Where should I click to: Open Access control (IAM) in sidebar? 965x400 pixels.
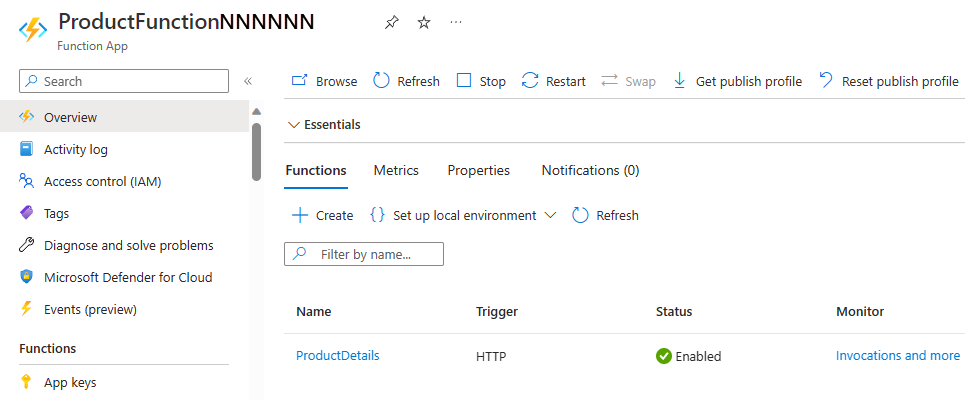102,181
